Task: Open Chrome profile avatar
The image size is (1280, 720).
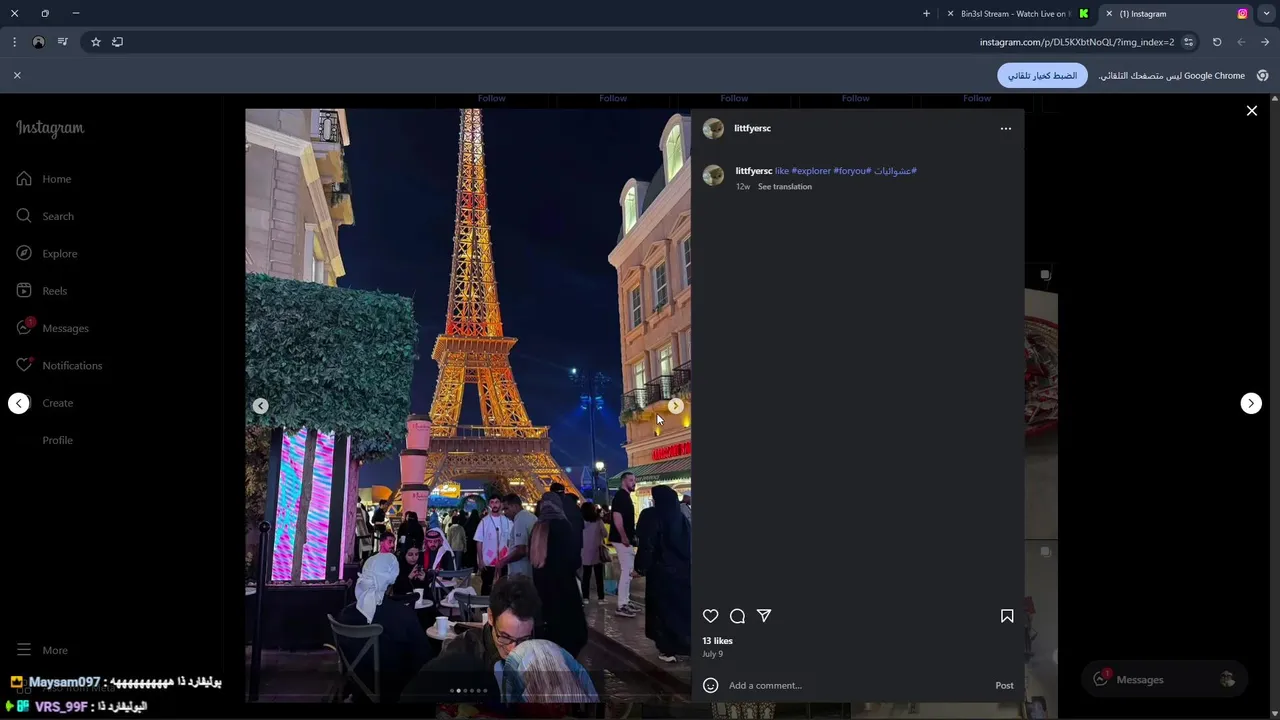Action: tap(38, 42)
